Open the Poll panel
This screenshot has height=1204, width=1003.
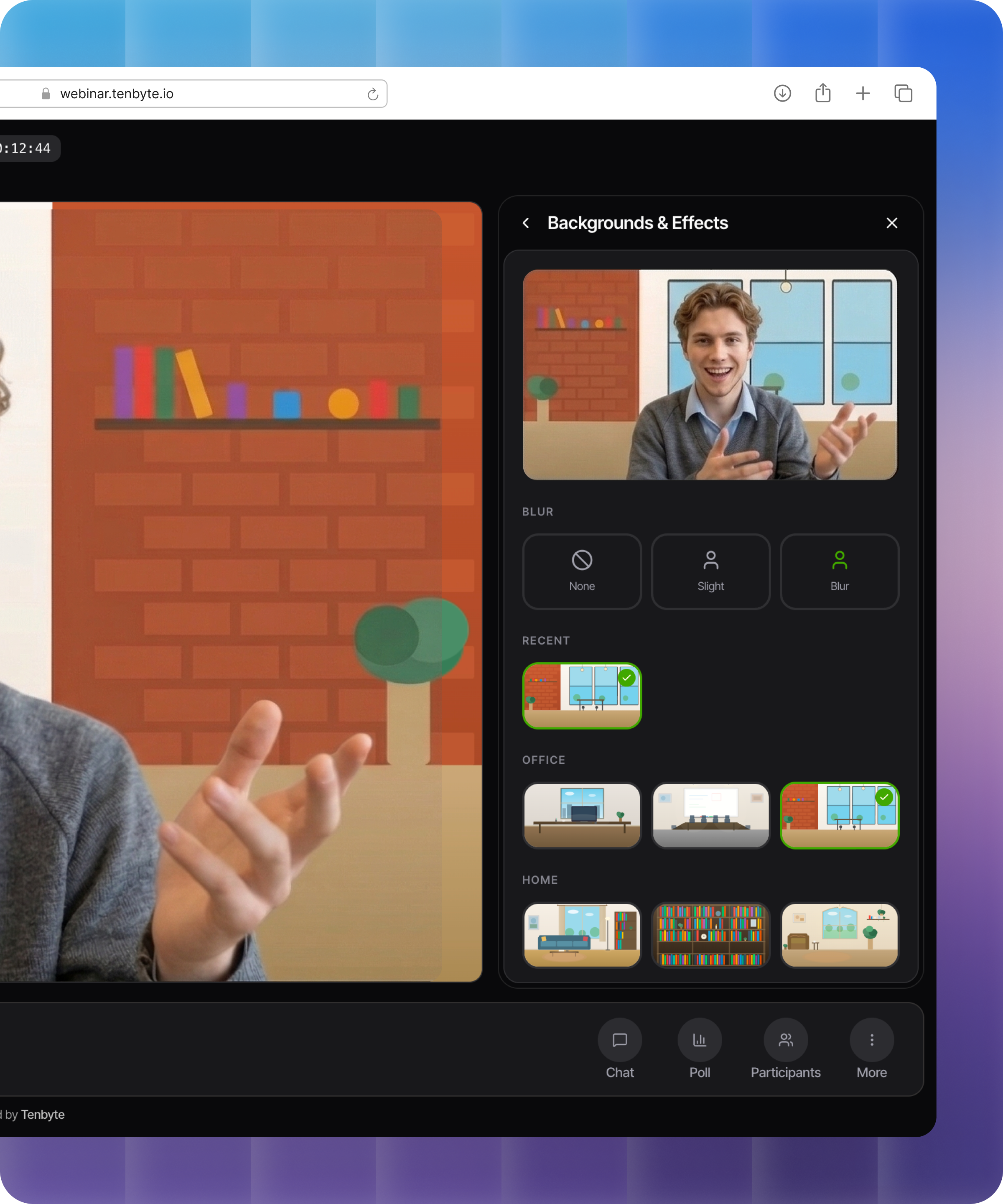coord(699,1040)
